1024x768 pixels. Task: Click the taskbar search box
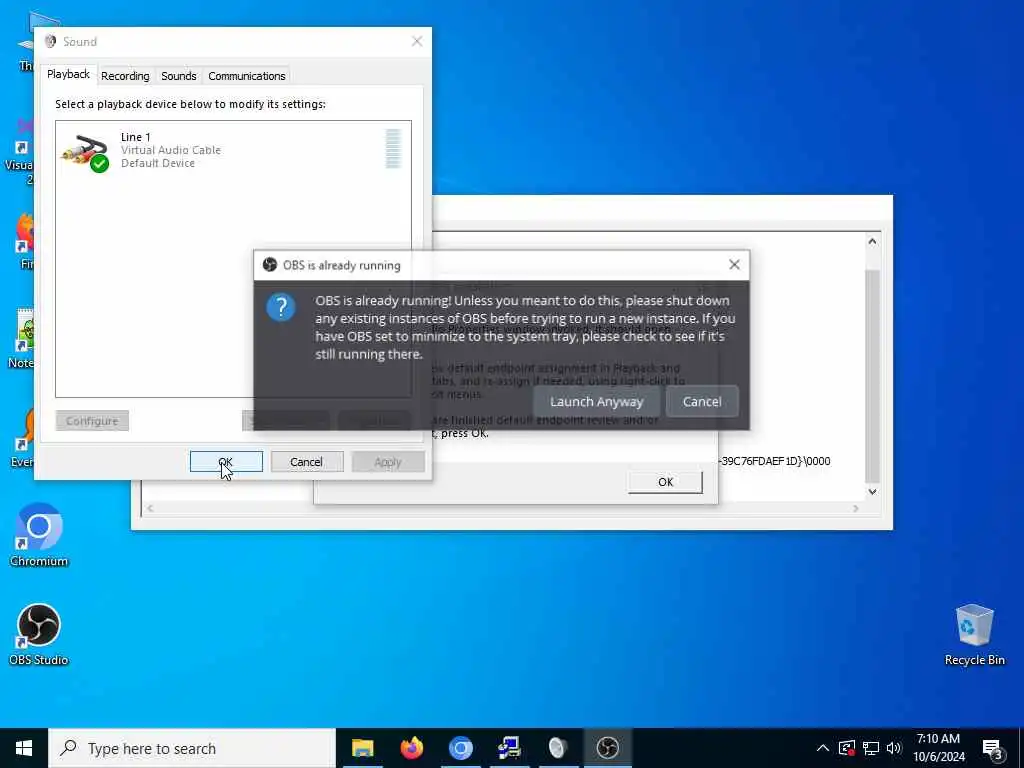191,748
